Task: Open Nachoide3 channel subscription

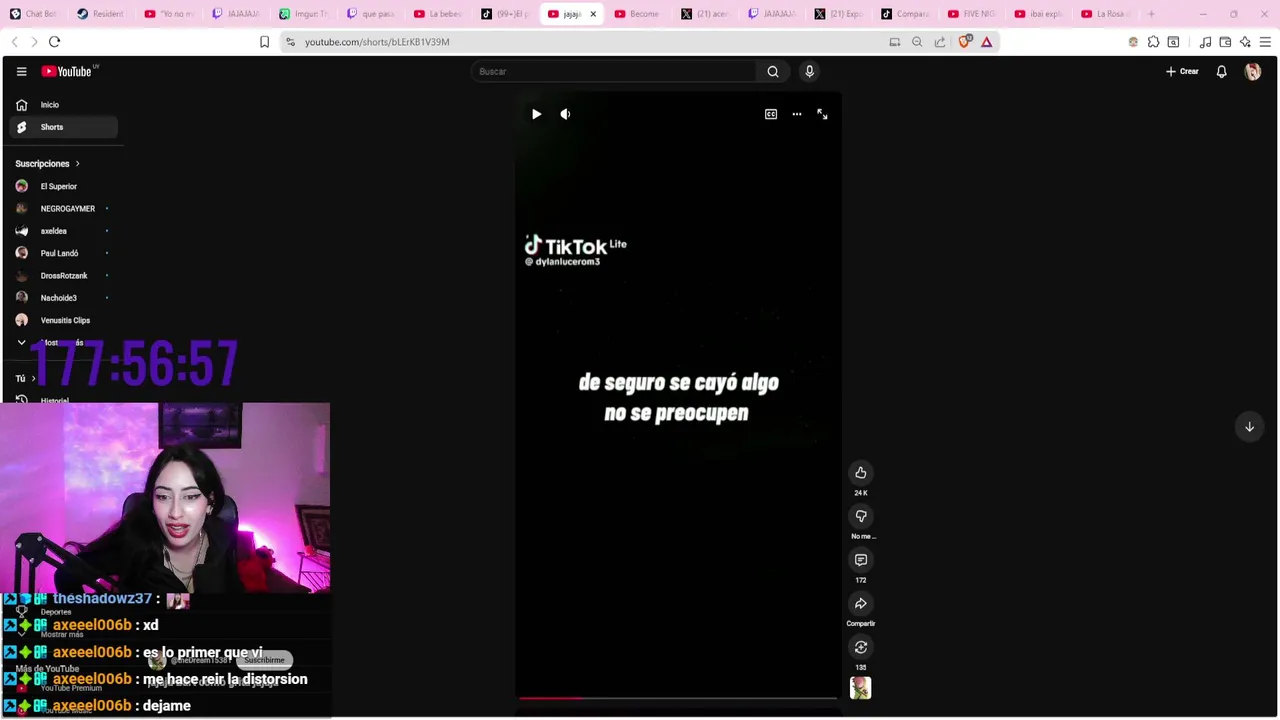Action: point(64,298)
